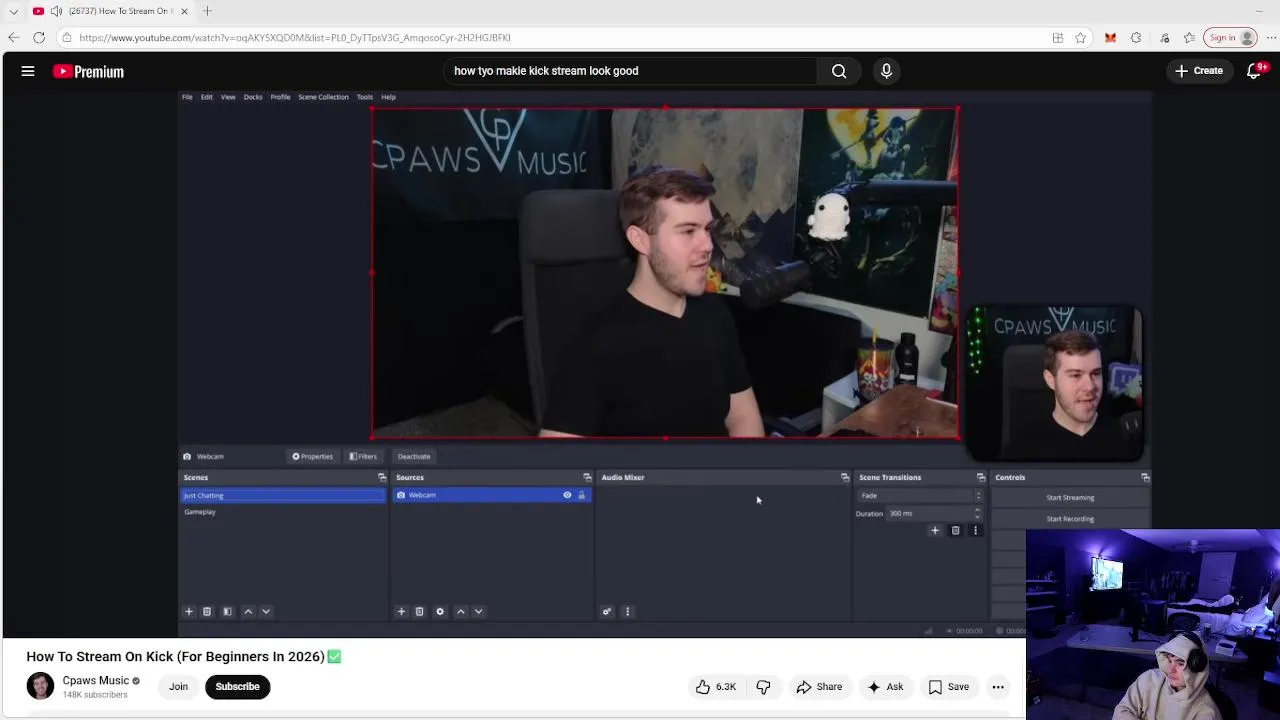Open YouTube notifications bell
Viewport: 1280px width, 720px height.
tap(1254, 71)
